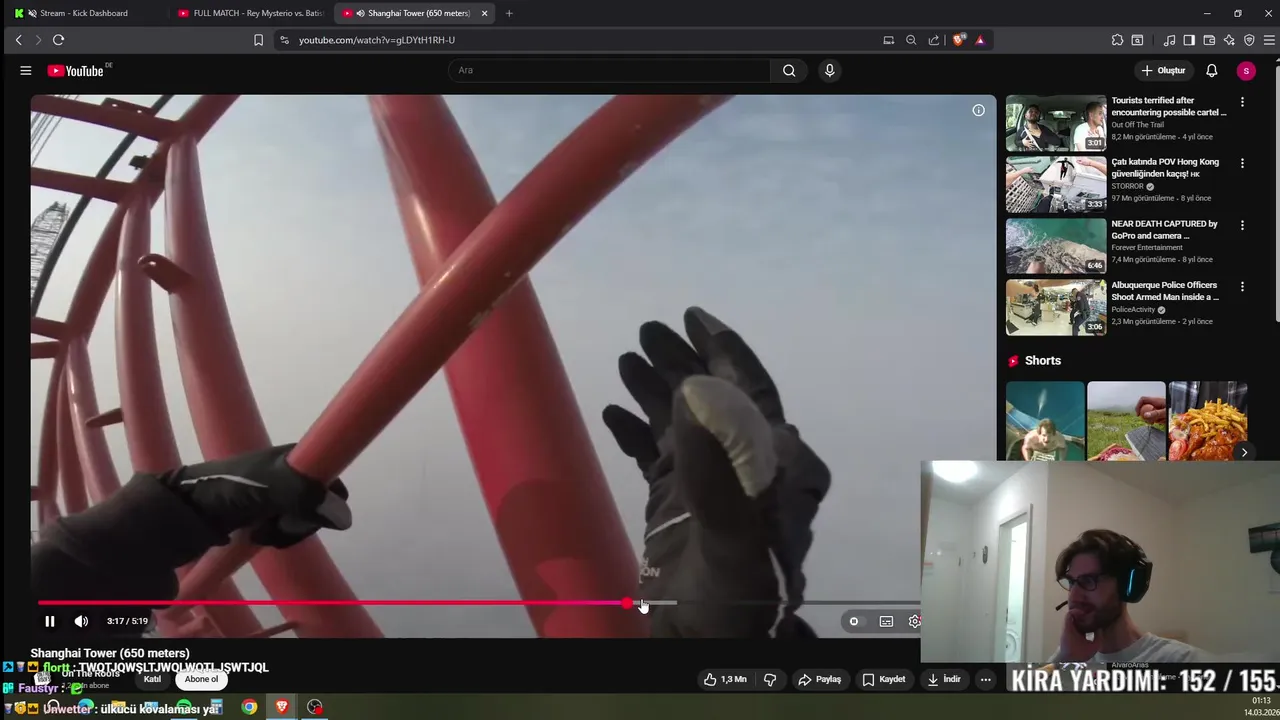Switch to the Stream - Kick Dashboard tab
The image size is (1280, 720).
84,13
